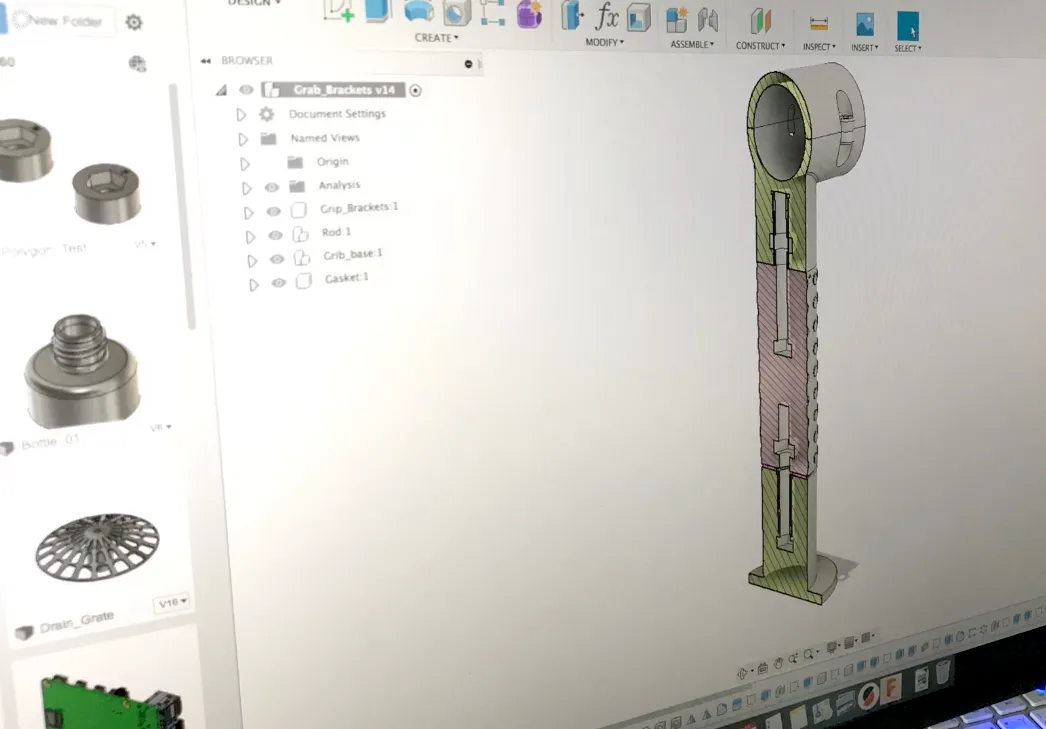Expand the Rod:1 component tree
Viewport: 1046px width, 729px height.
pyautogui.click(x=250, y=237)
